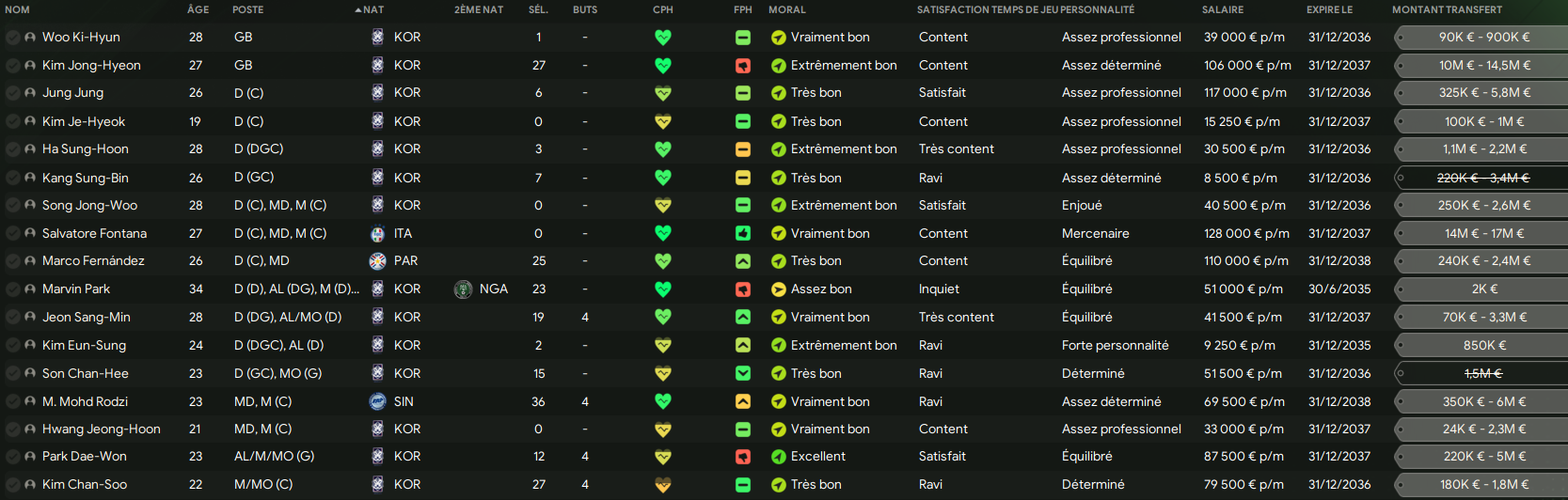Sort by the SALAIRE column header
Screen dimensions: 1568x500
(x=1222, y=9)
